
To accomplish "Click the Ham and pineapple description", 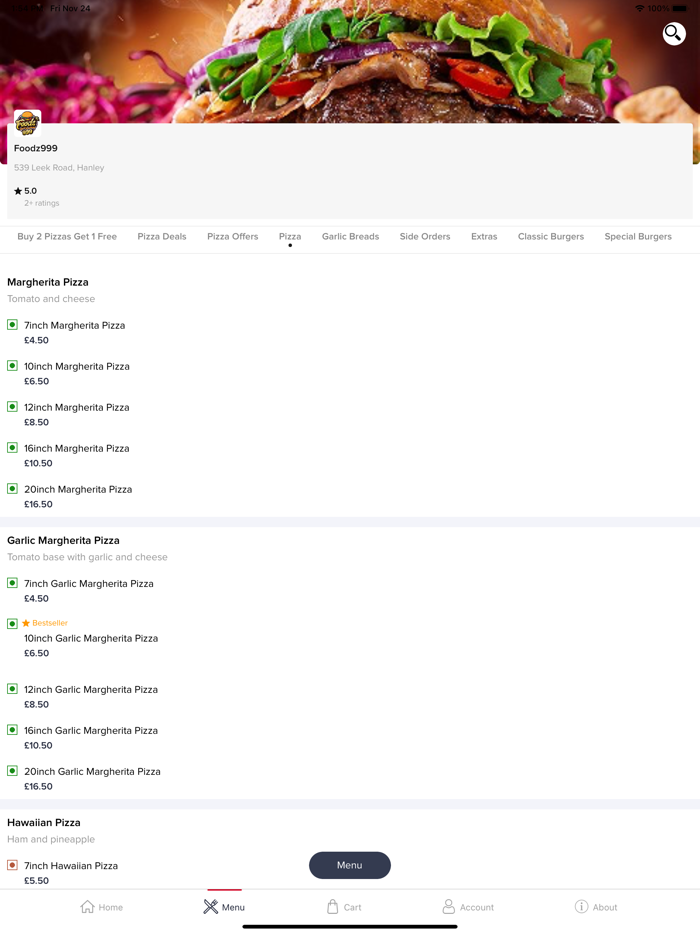I will pyautogui.click(x=51, y=839).
